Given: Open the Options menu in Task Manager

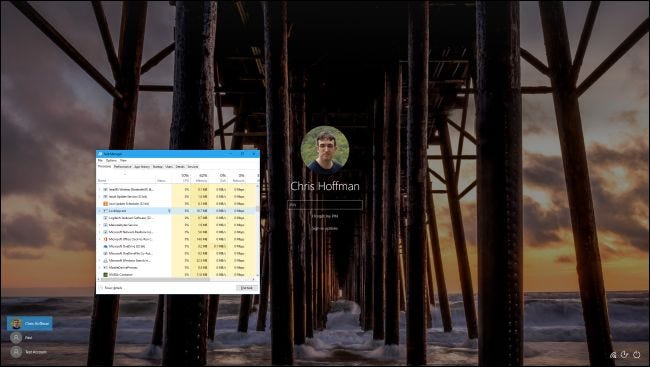Looking at the screenshot, I should [x=111, y=160].
